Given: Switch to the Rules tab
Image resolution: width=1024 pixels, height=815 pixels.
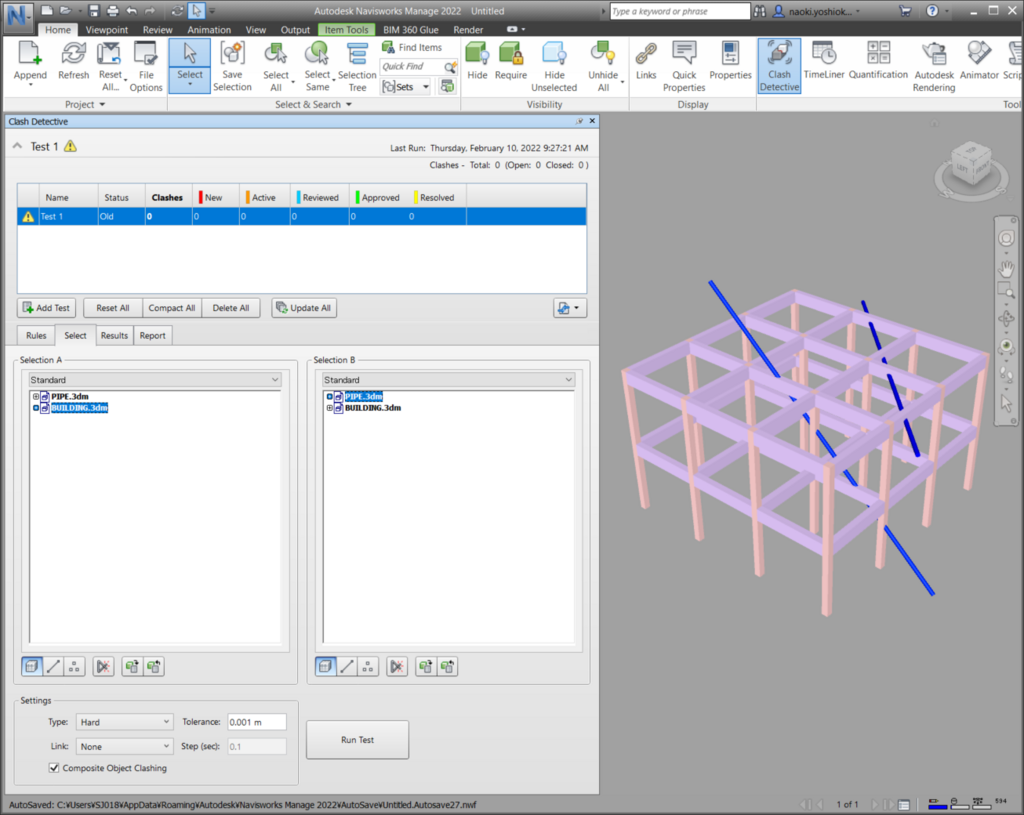Looking at the screenshot, I should pyautogui.click(x=36, y=336).
